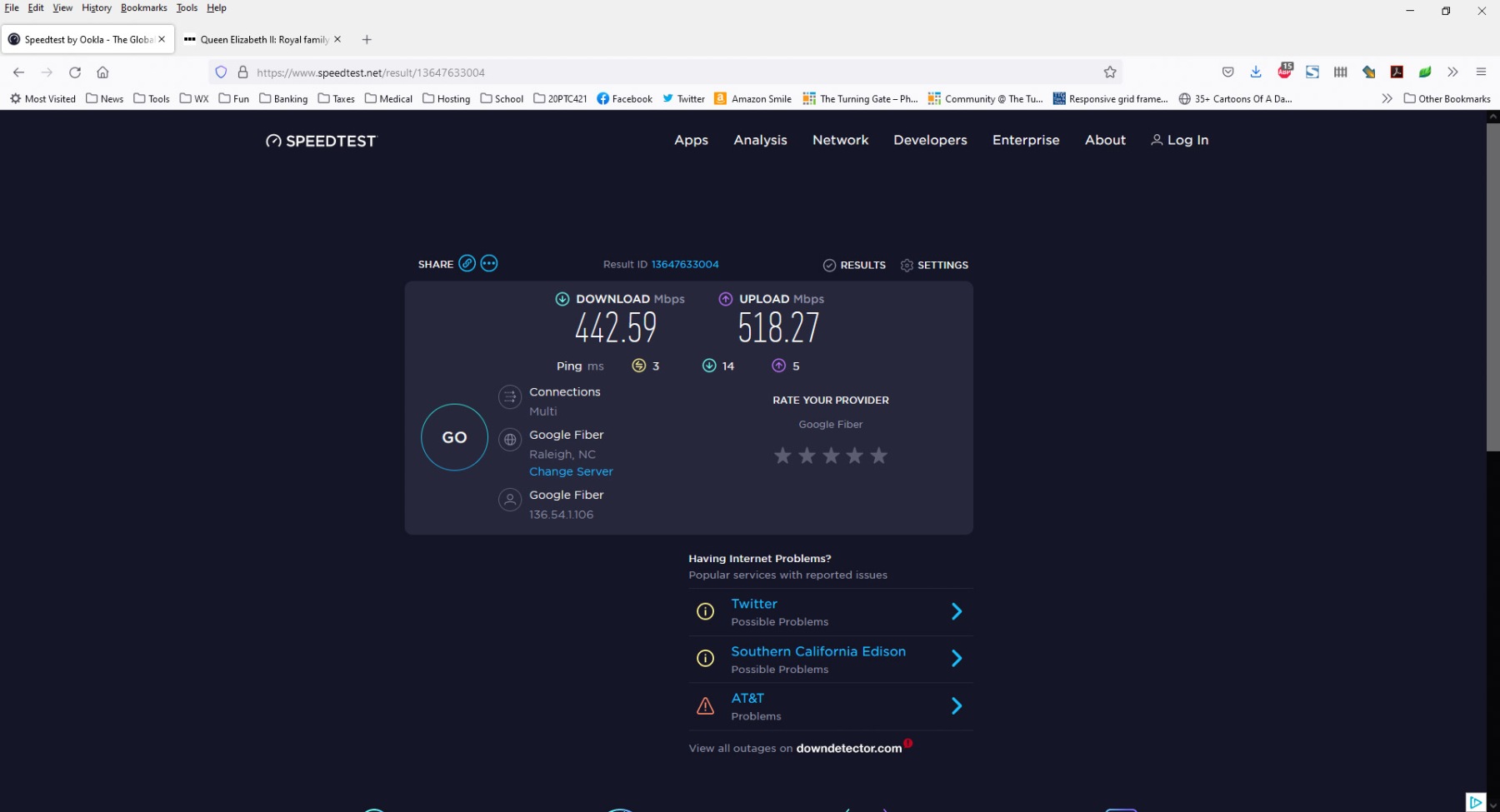Expand the News bookmarks folder
The height and width of the screenshot is (812, 1500).
(x=105, y=98)
